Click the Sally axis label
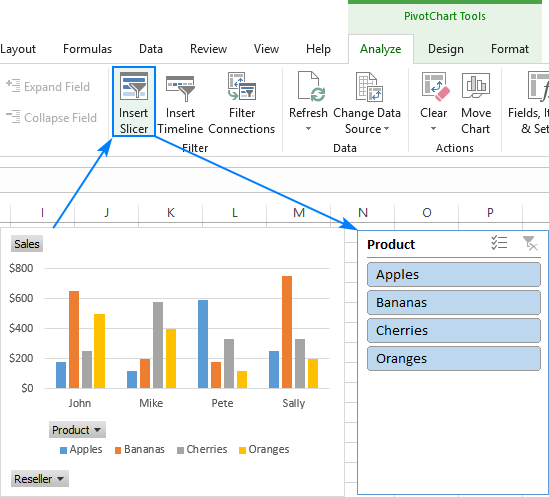This screenshot has height=497, width=549. click(x=294, y=403)
